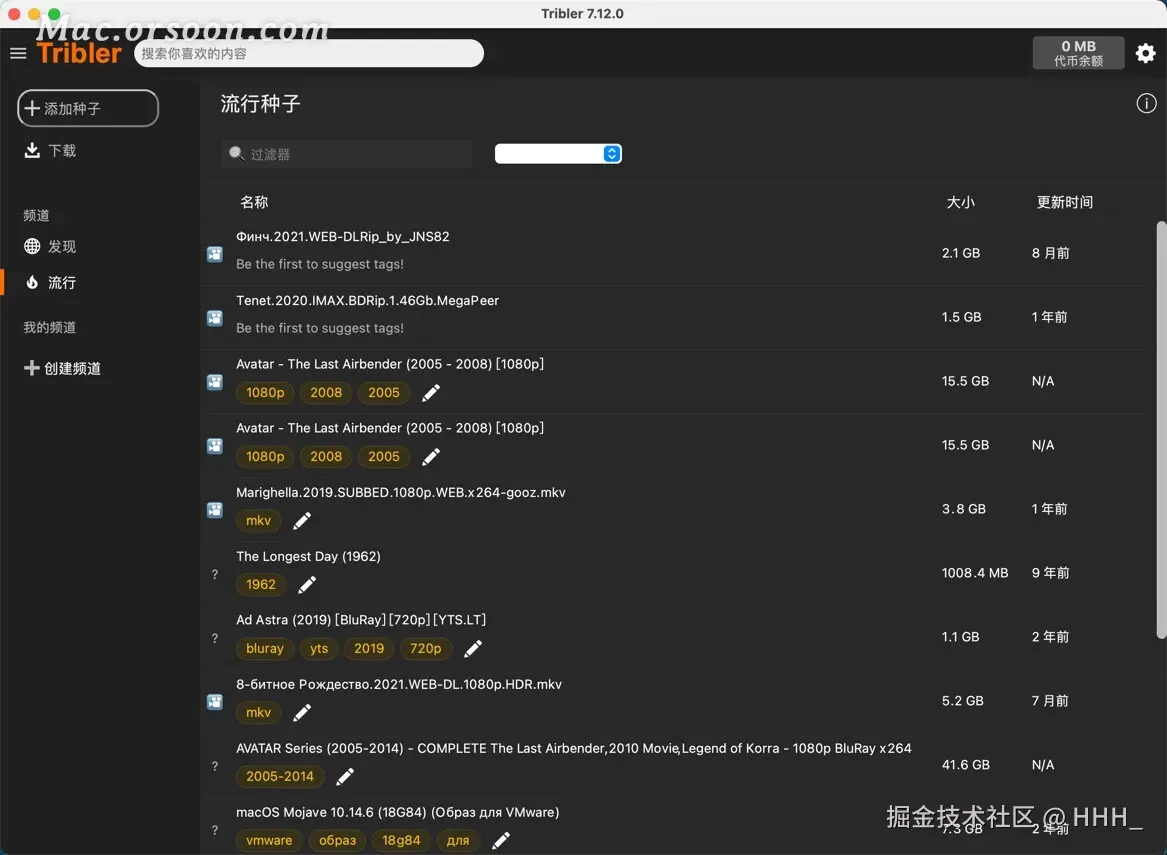Click the globe icon for Discover channels
Screen dimensions: 1167x855
tap(32, 246)
